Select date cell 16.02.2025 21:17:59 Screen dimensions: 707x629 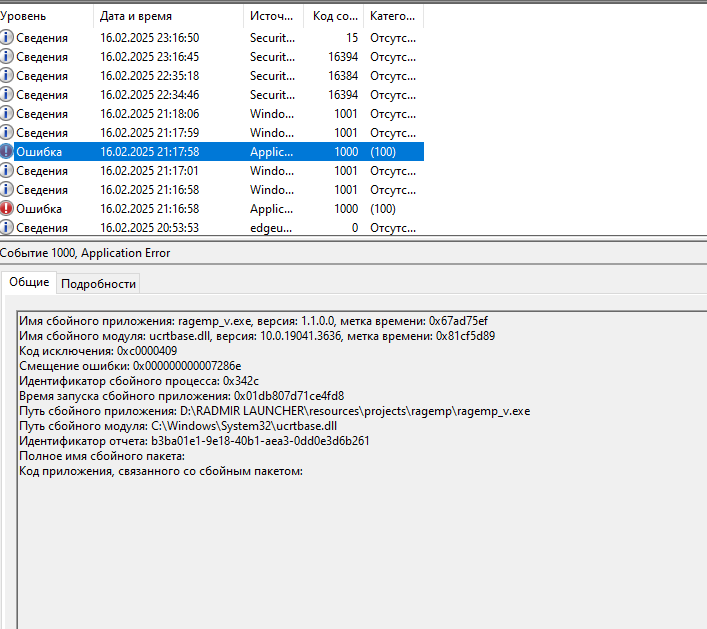pos(149,133)
